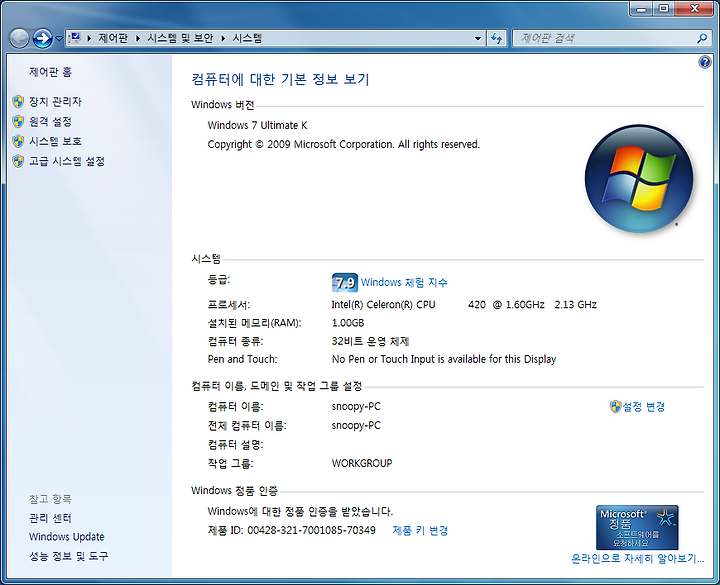This screenshot has width=720, height=585.
Task: Click 32비트 운영 체제 value
Action: pos(370,342)
